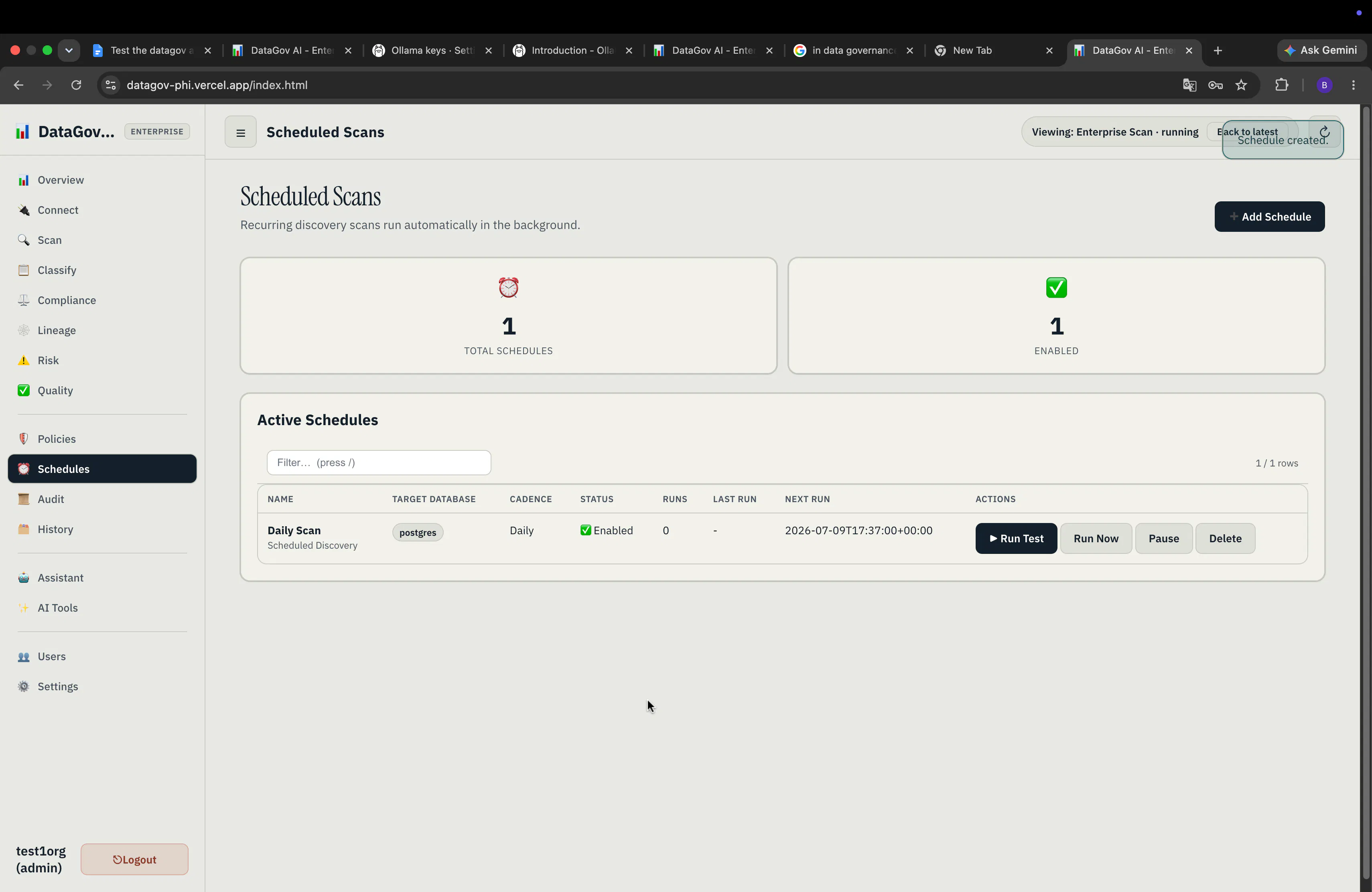This screenshot has height=892, width=1372.
Task: Close the Ollama keys tab
Action: coord(488,51)
